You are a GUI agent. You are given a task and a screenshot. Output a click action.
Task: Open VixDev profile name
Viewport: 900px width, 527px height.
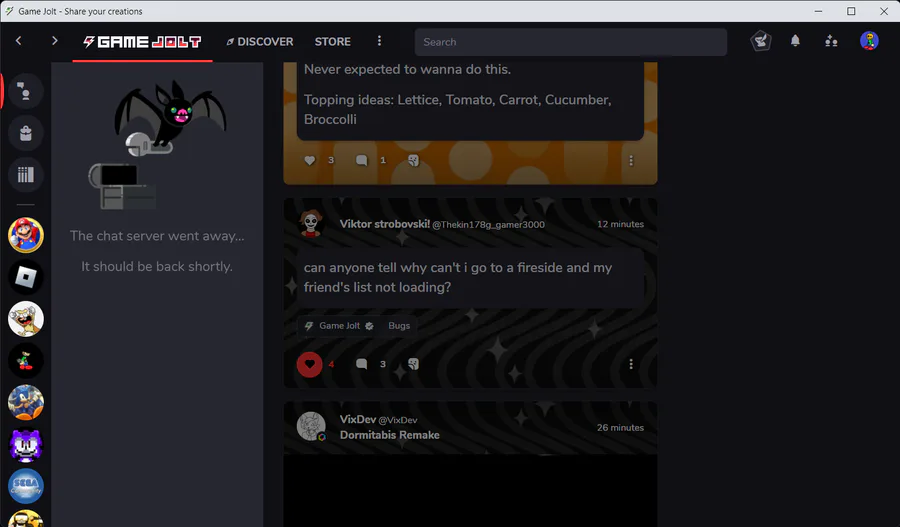tap(358, 420)
